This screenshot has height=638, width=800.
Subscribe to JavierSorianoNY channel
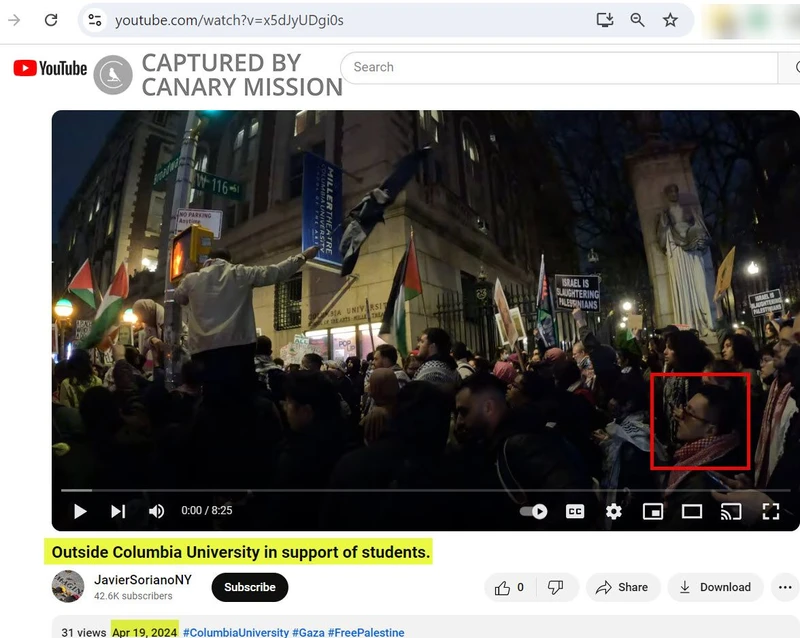[x=250, y=587]
